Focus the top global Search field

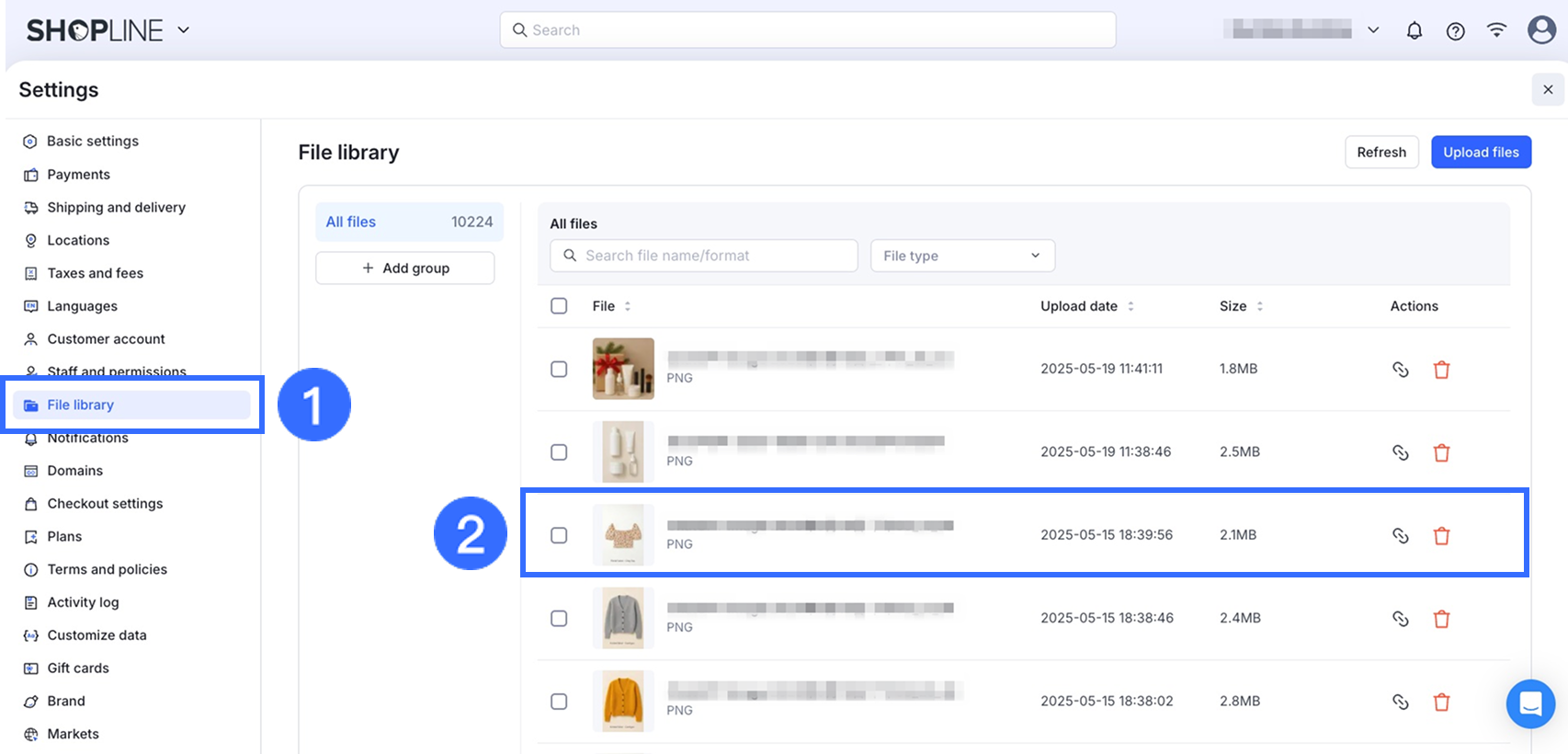pos(808,30)
